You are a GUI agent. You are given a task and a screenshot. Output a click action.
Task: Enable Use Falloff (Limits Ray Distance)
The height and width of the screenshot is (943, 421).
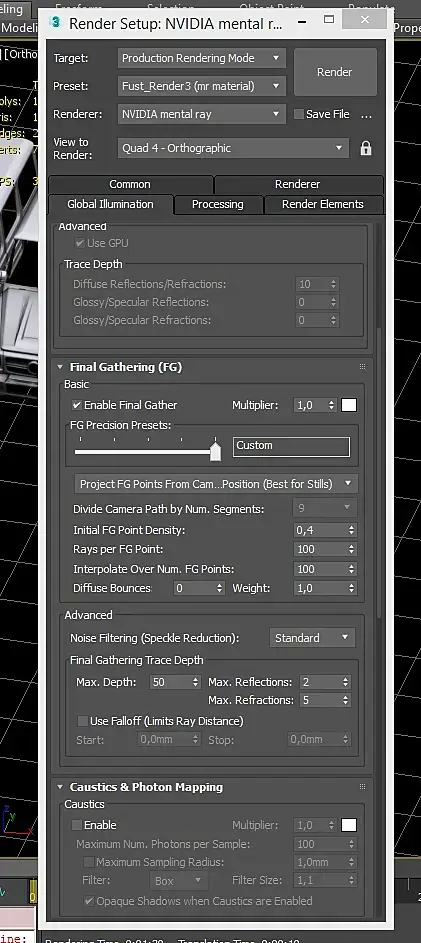tap(82, 720)
